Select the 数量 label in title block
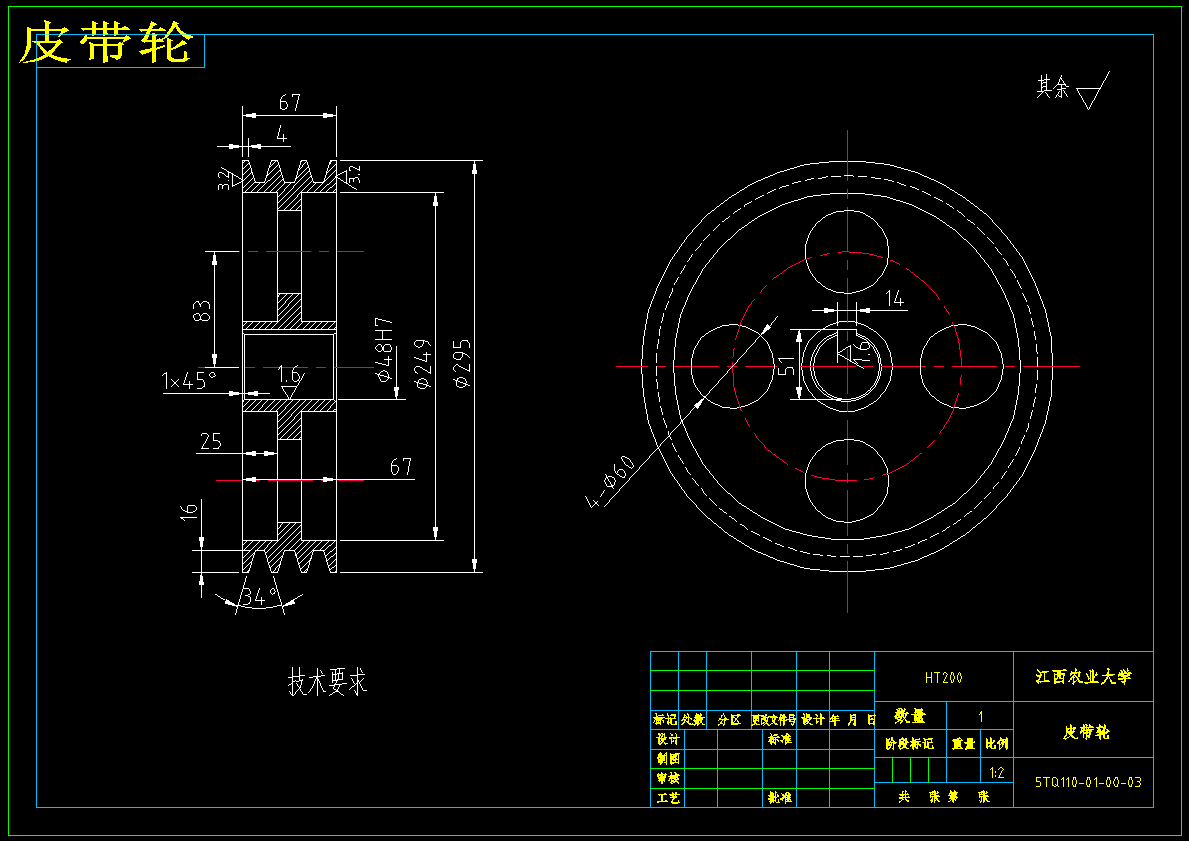Screen dimensions: 1189x841 point(910,715)
